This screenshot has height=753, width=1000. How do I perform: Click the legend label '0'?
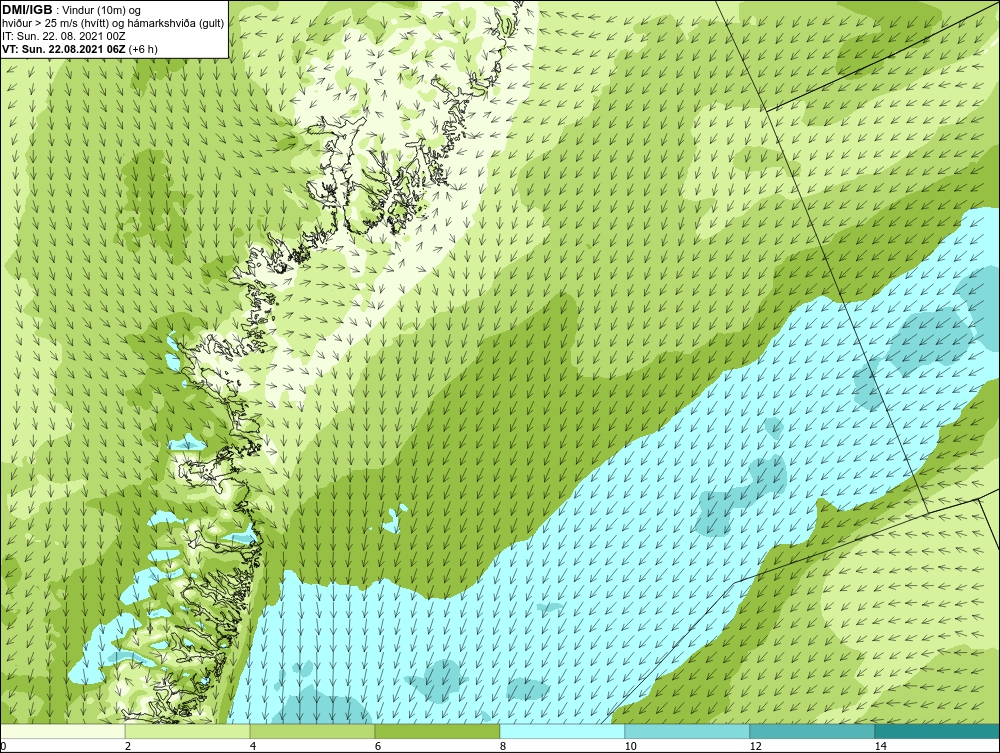tap(3, 746)
